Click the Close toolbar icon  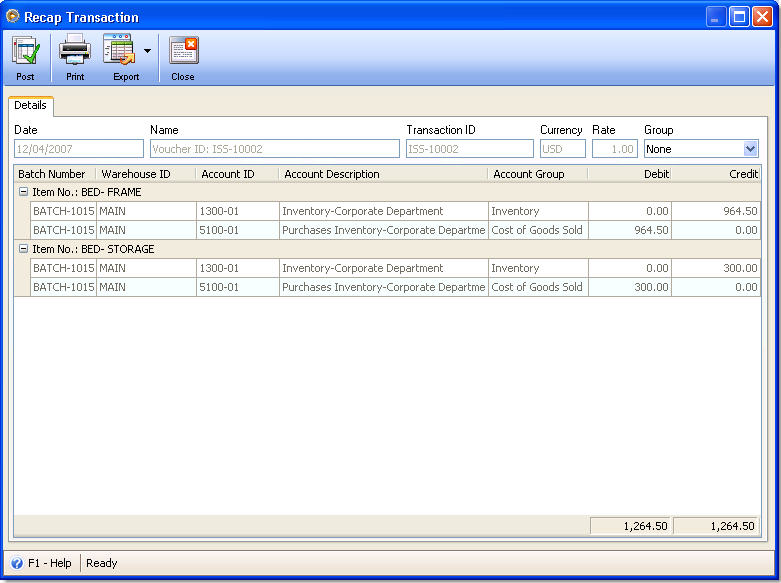(x=183, y=50)
